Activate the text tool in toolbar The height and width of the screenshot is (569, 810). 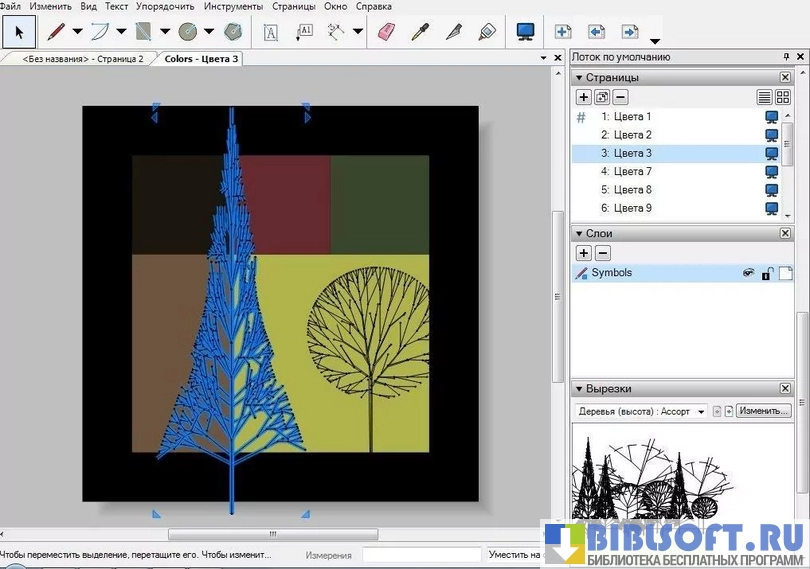tap(271, 32)
